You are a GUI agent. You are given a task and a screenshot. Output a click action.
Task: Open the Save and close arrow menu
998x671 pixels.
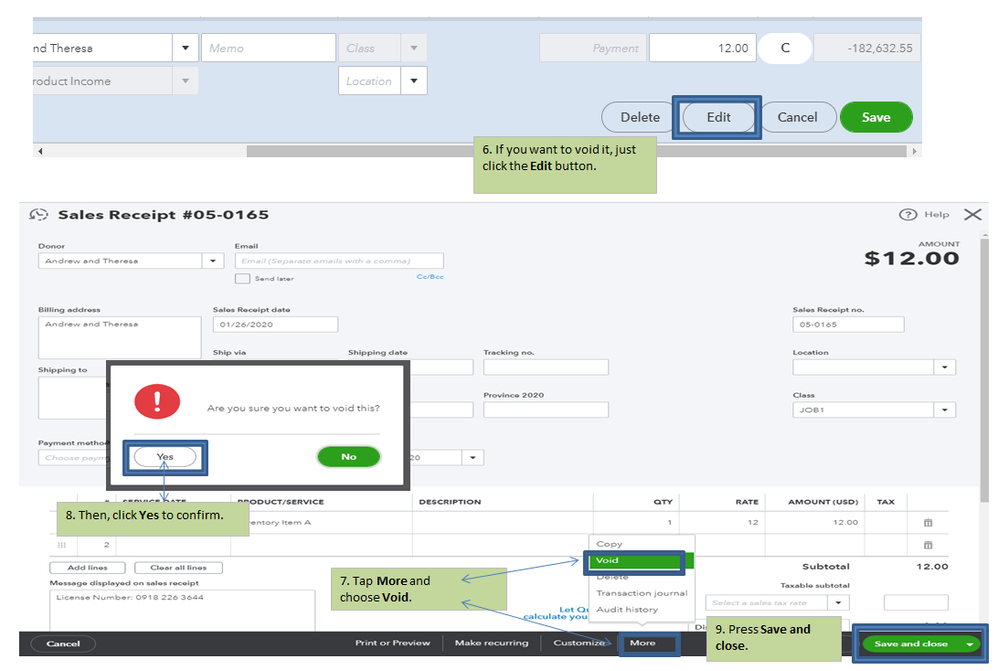969,644
